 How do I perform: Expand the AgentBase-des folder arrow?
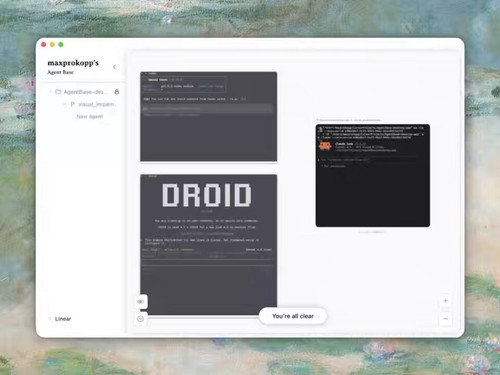tap(50, 92)
